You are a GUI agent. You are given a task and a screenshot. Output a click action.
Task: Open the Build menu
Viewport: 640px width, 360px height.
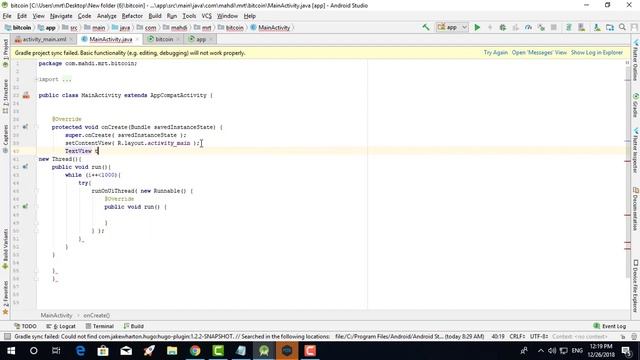[155, 16]
